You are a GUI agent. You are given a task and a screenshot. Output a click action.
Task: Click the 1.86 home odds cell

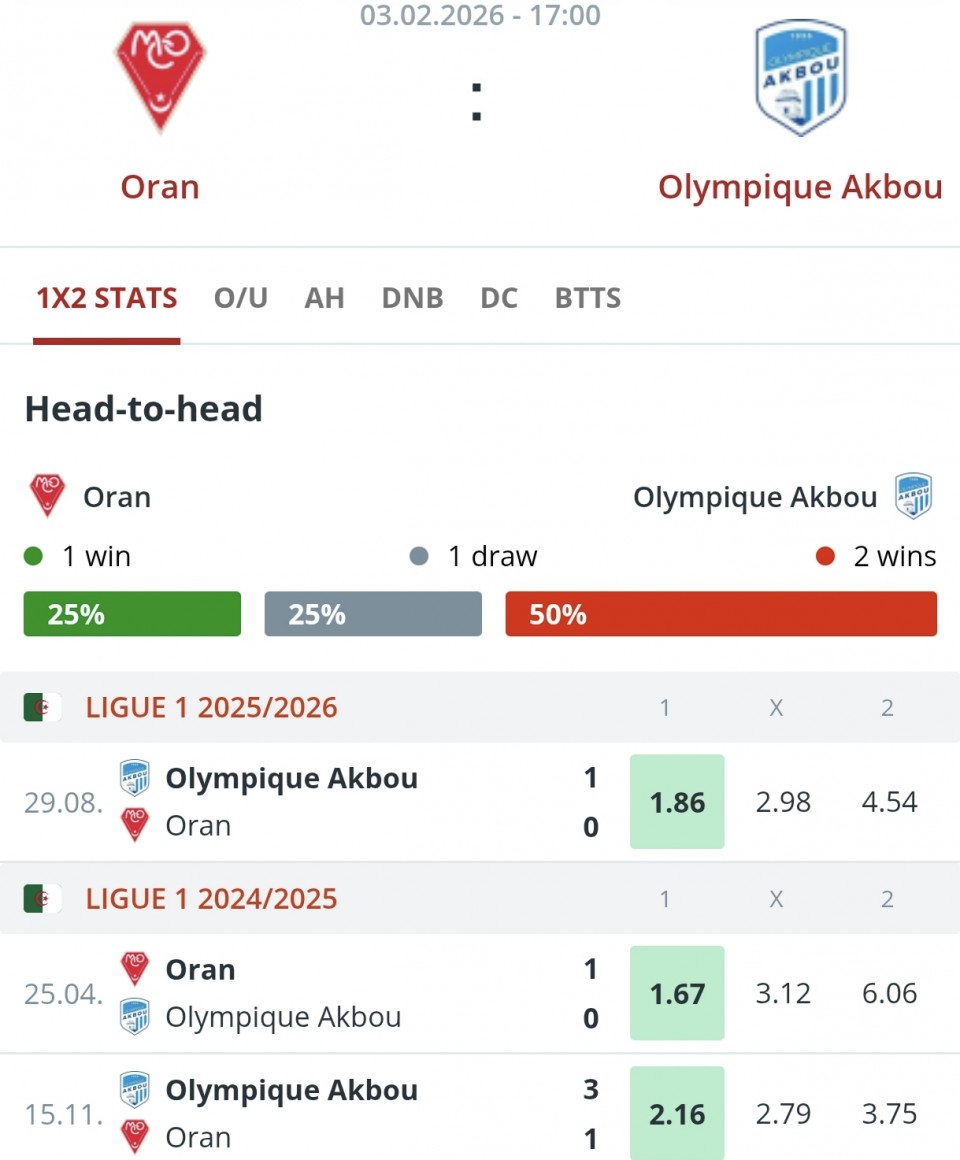[x=677, y=802]
